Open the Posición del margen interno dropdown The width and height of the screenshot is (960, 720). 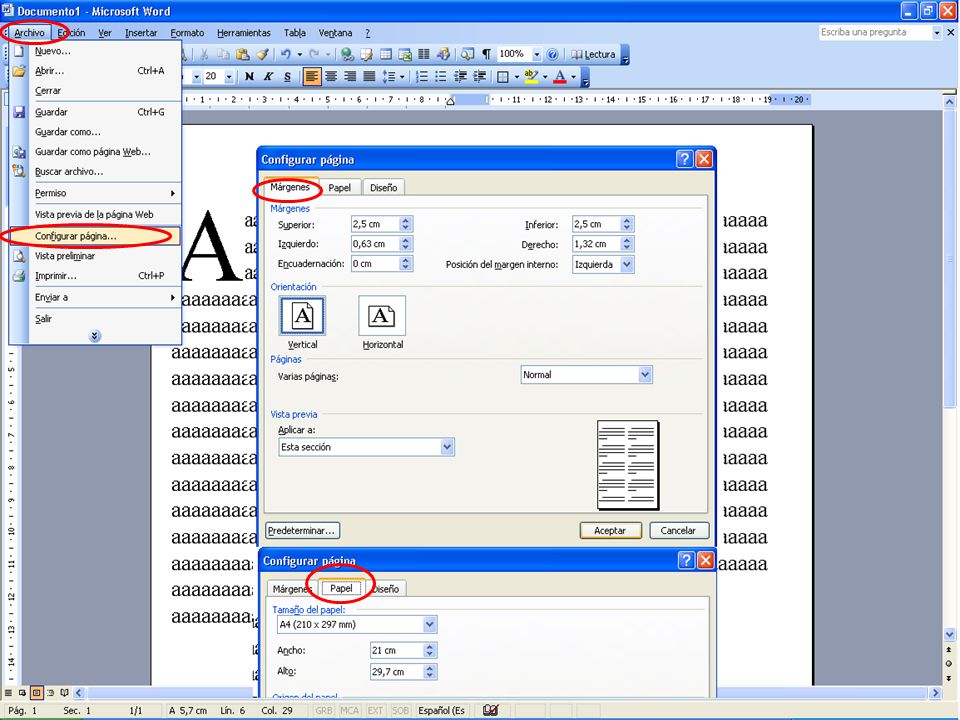[x=627, y=264]
